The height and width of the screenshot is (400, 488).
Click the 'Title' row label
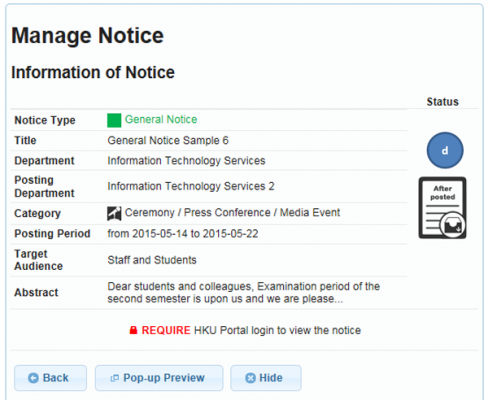pyautogui.click(x=25, y=140)
